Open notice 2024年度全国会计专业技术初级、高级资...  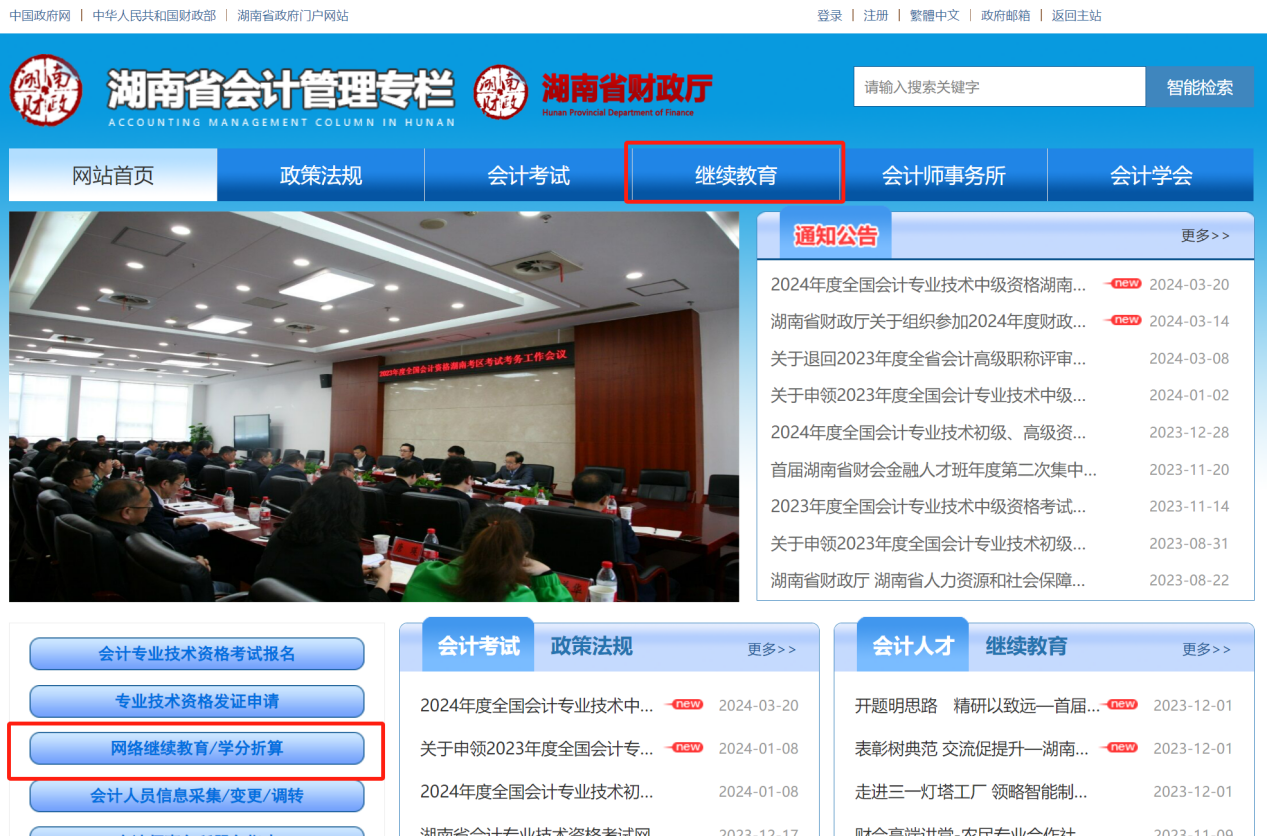point(928,433)
